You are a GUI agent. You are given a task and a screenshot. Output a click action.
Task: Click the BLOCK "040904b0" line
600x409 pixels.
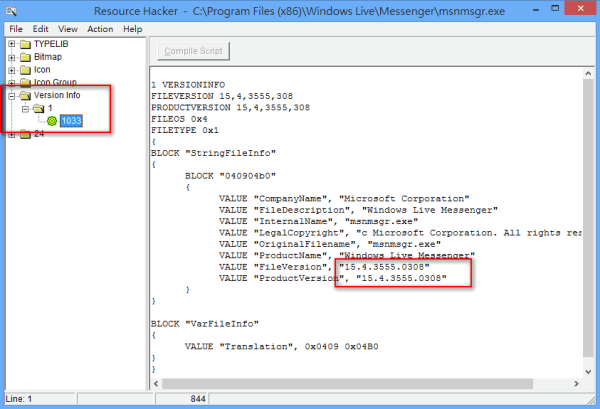coord(230,176)
